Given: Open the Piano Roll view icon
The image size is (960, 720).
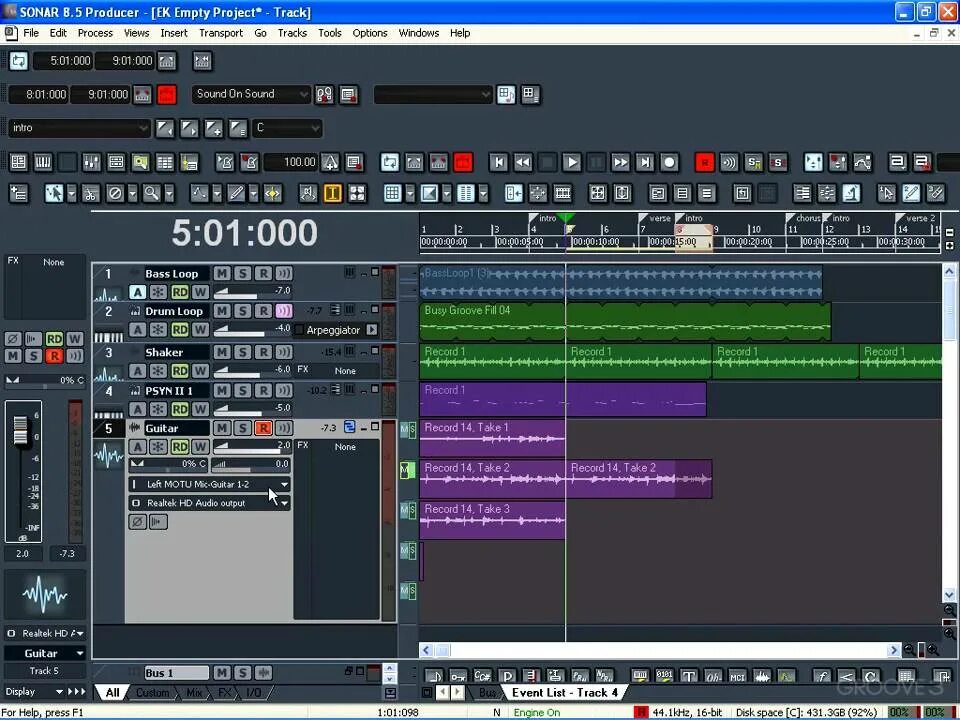Looking at the screenshot, I should (43, 162).
